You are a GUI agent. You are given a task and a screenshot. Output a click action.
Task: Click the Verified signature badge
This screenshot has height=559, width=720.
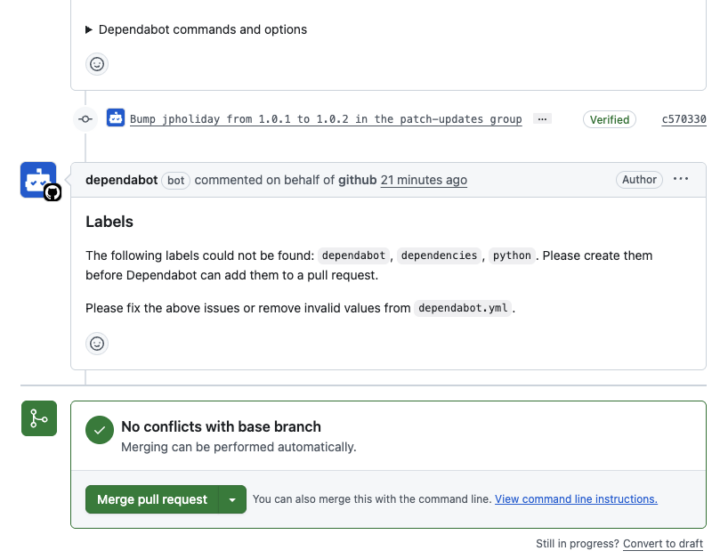609,119
